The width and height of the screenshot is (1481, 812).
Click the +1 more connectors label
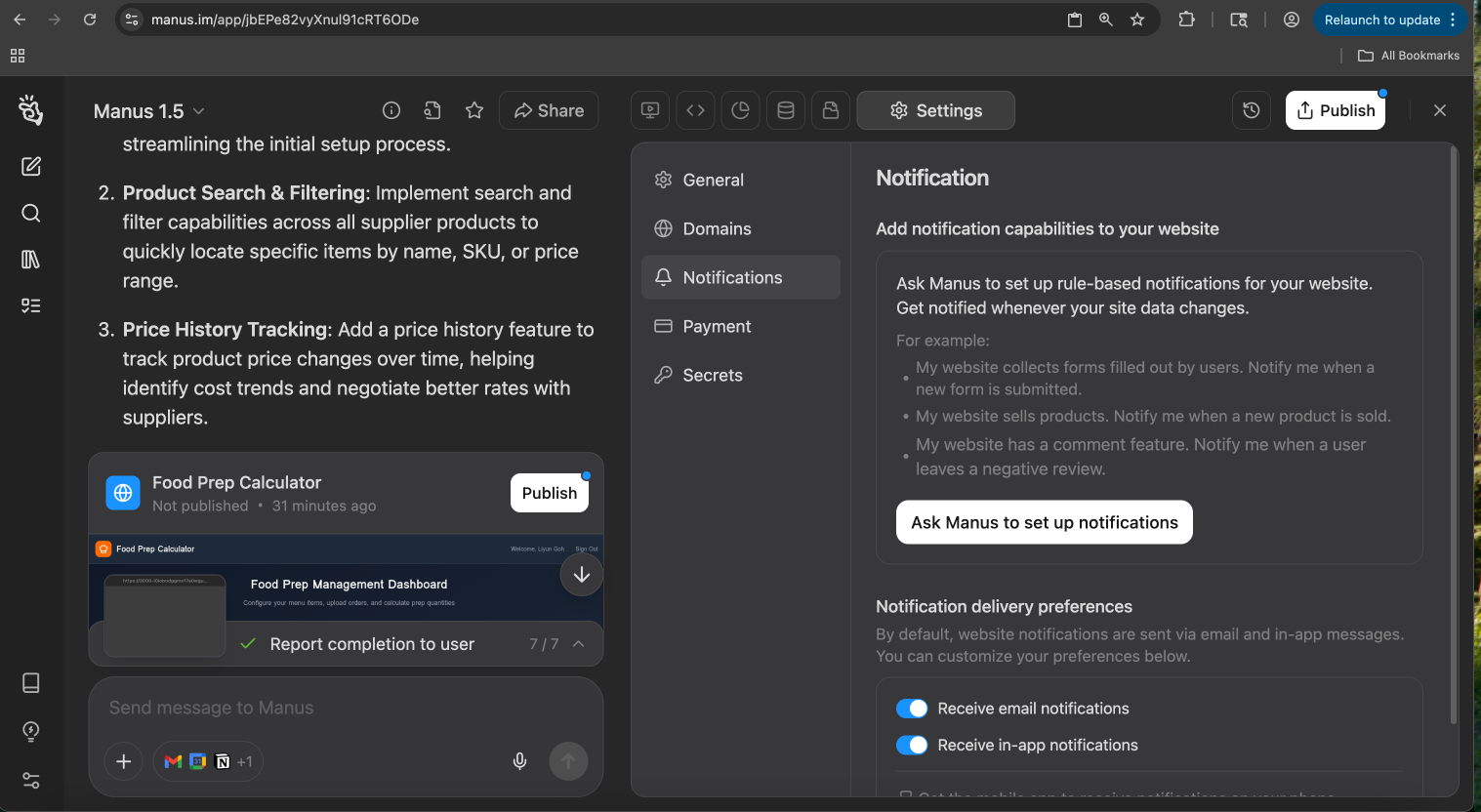244,761
